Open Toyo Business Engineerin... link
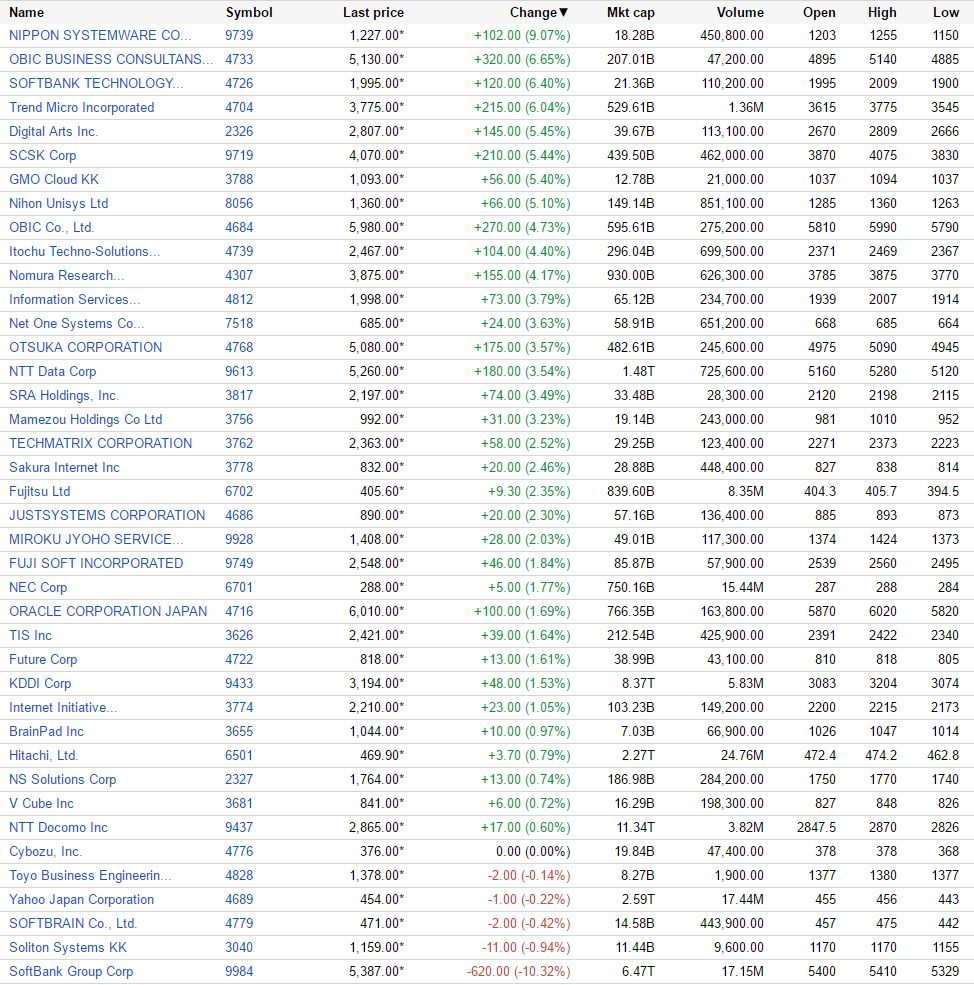Viewport: 974px width, 985px height. [90, 876]
